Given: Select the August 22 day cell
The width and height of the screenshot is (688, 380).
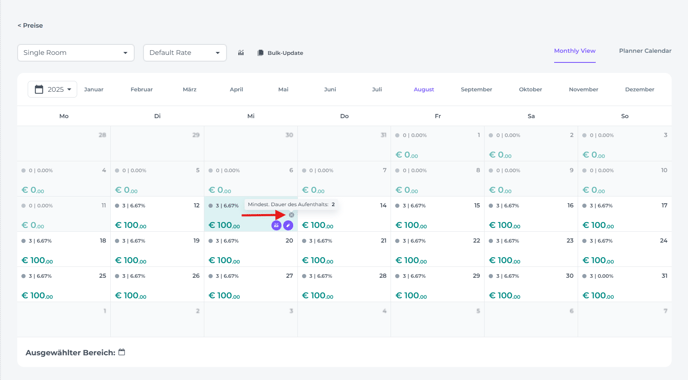Looking at the screenshot, I should (437, 250).
